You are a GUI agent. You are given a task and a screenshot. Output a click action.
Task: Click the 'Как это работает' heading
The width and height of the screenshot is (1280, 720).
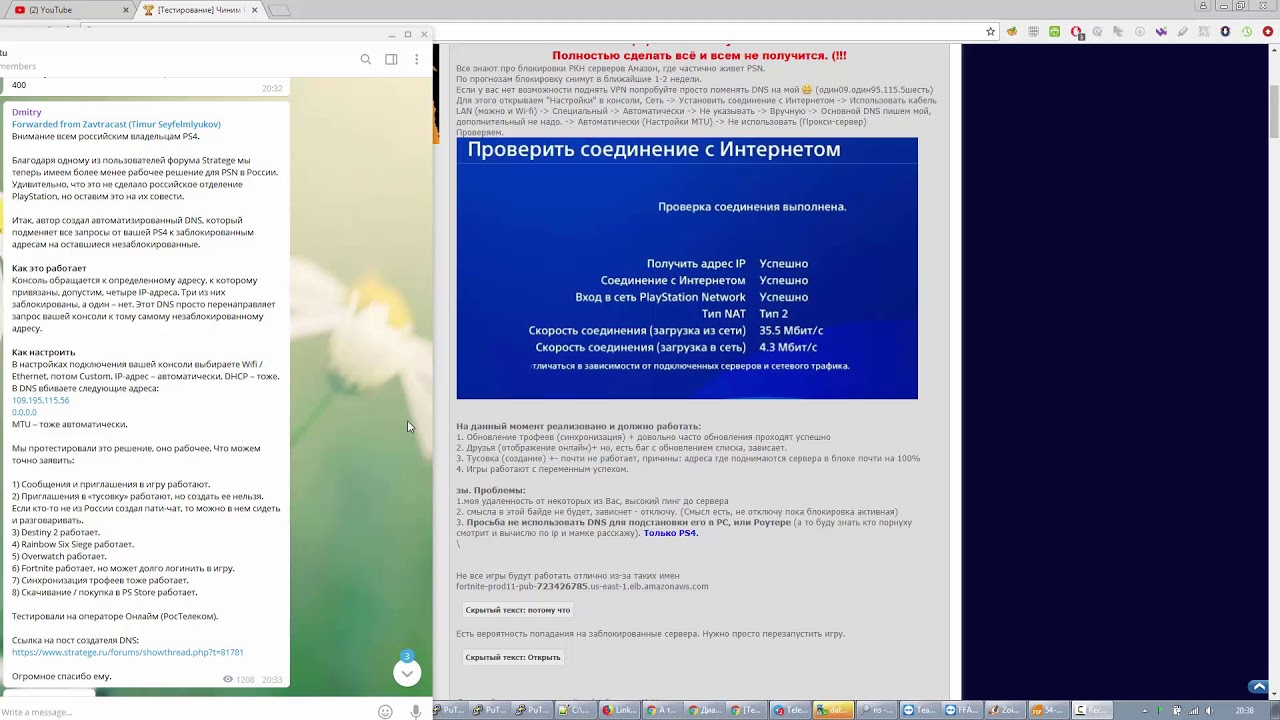(49, 268)
